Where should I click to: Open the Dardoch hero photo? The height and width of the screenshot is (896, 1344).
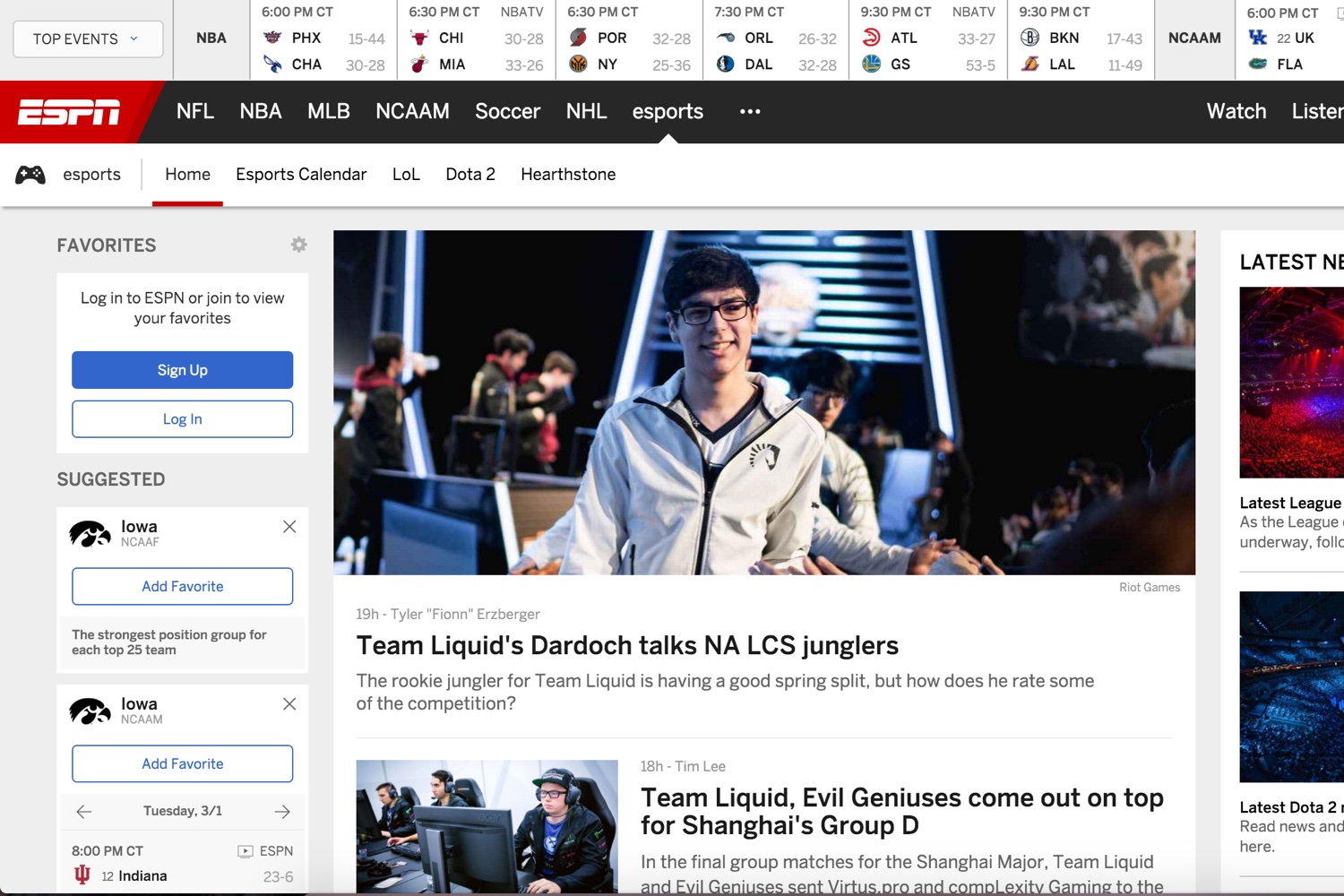click(x=764, y=402)
